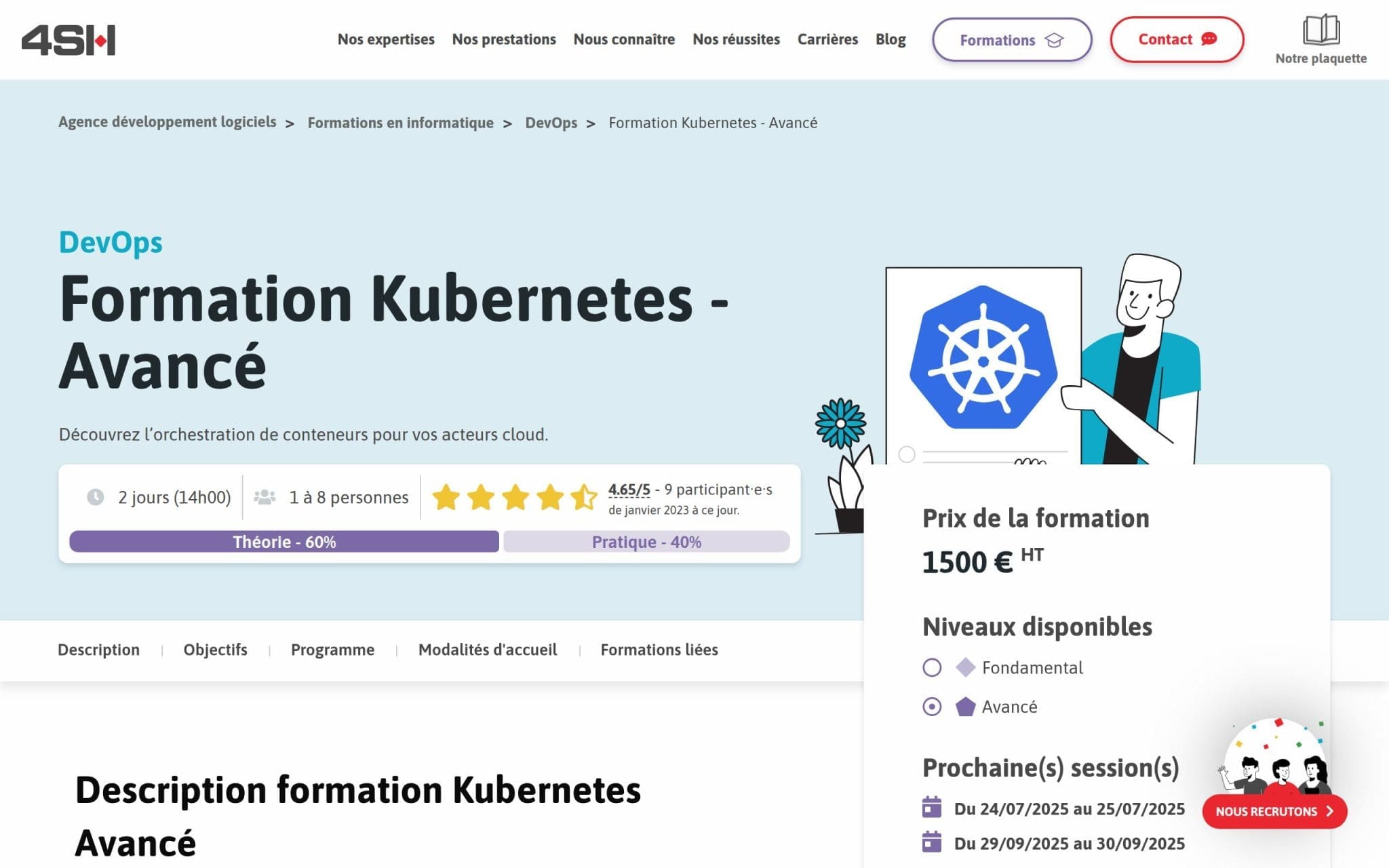Open the Nos expertises menu
Screen dimensions: 1389x868
tap(386, 39)
